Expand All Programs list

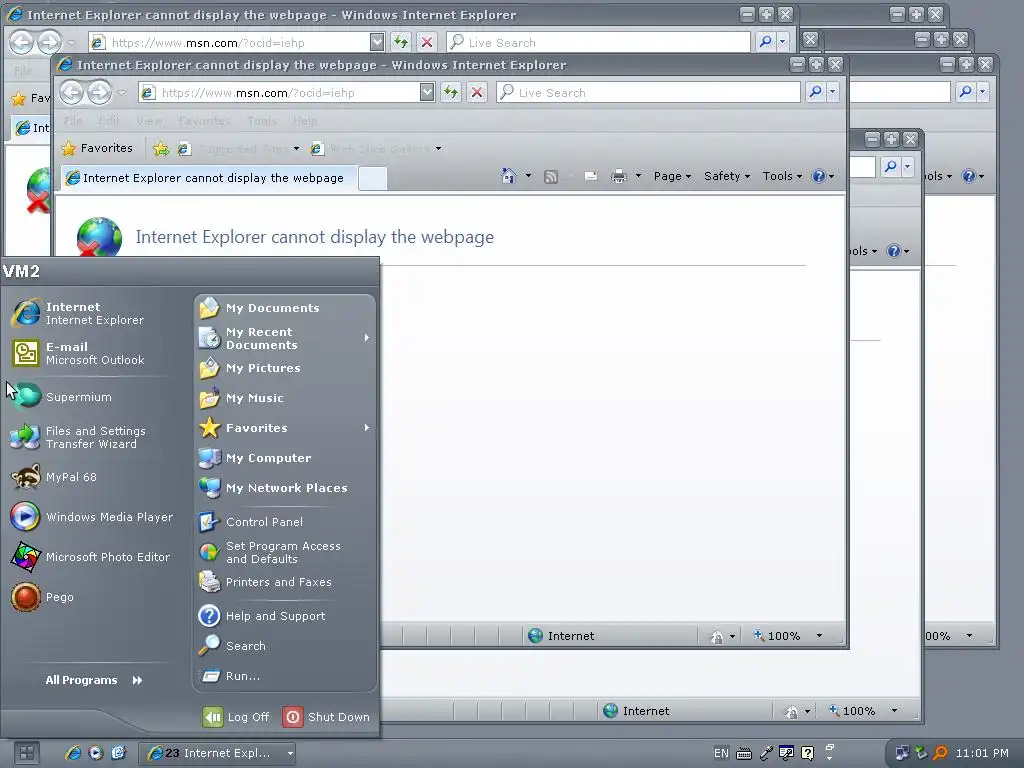(93, 680)
